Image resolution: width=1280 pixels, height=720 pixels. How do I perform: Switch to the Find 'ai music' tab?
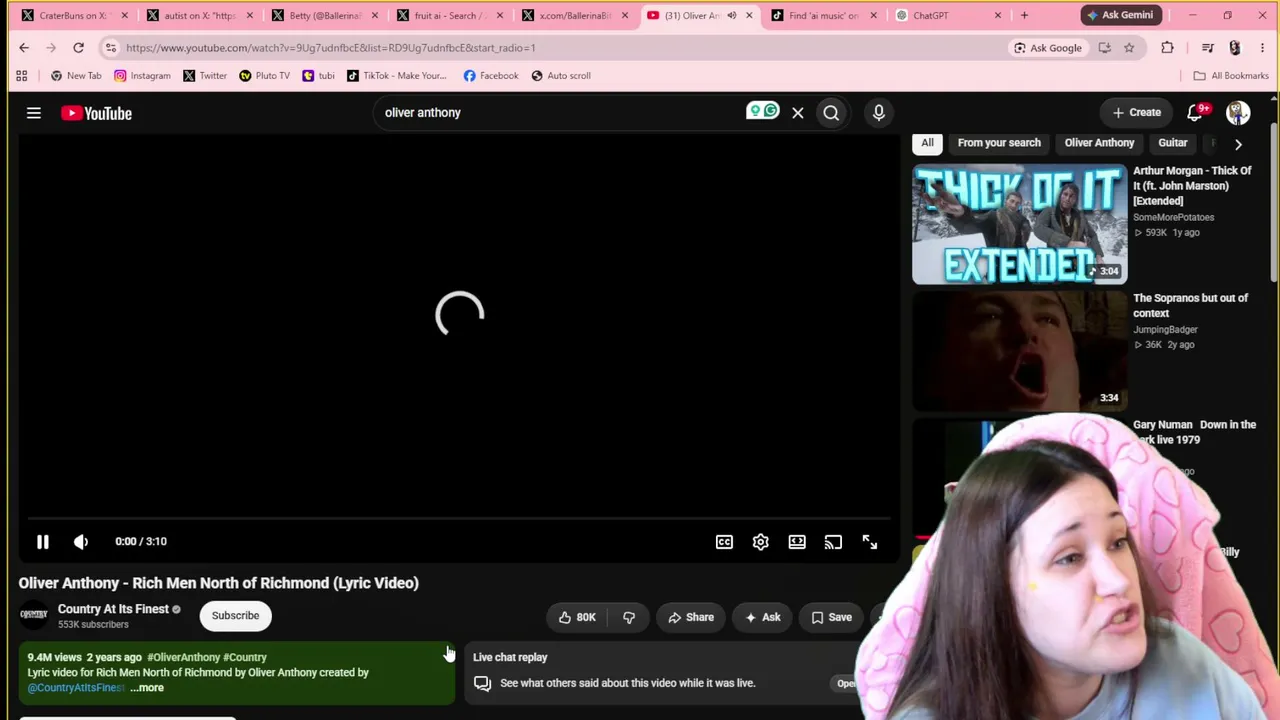pos(822,15)
